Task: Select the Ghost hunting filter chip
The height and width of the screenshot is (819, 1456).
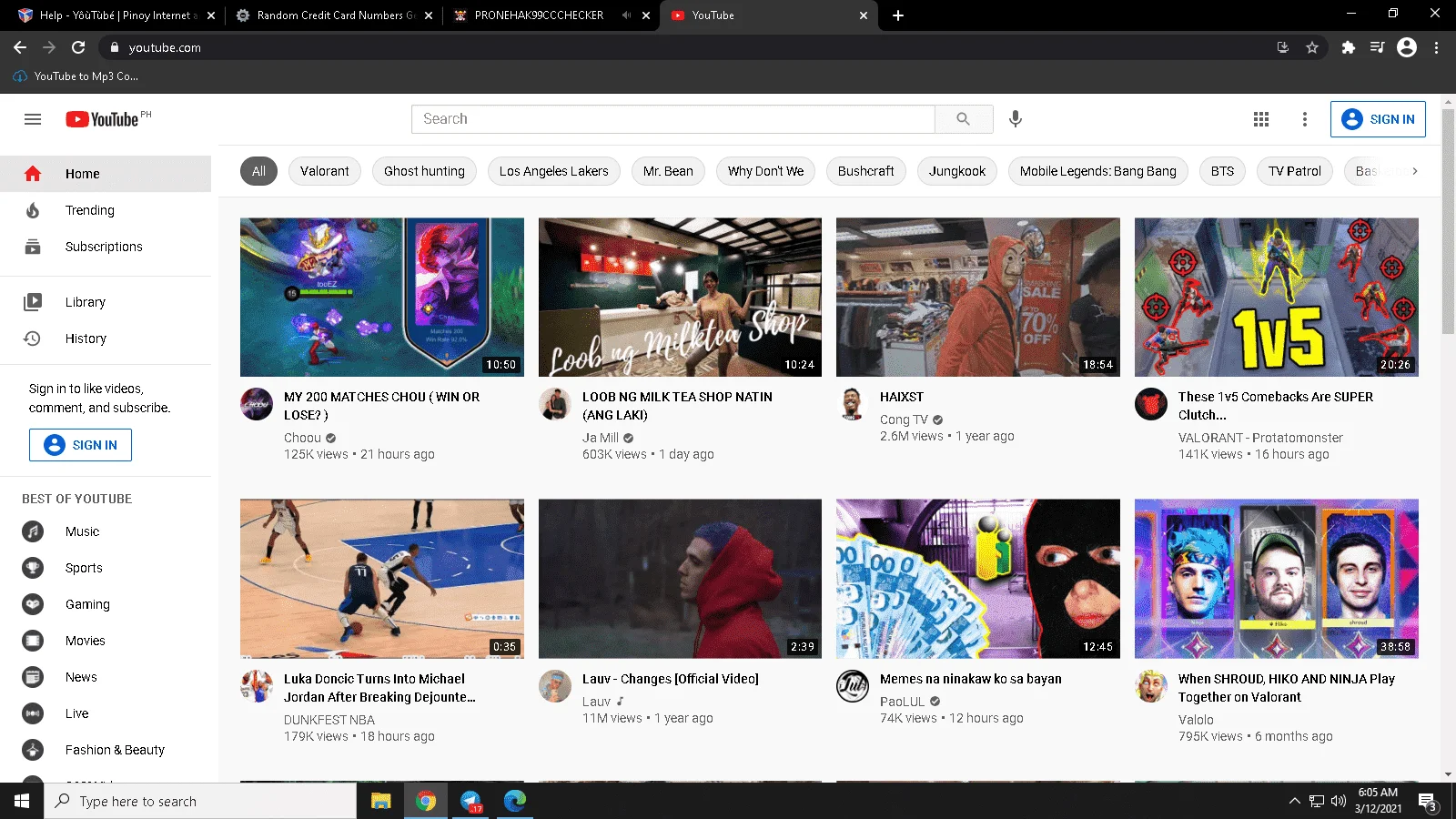Action: 424,171
